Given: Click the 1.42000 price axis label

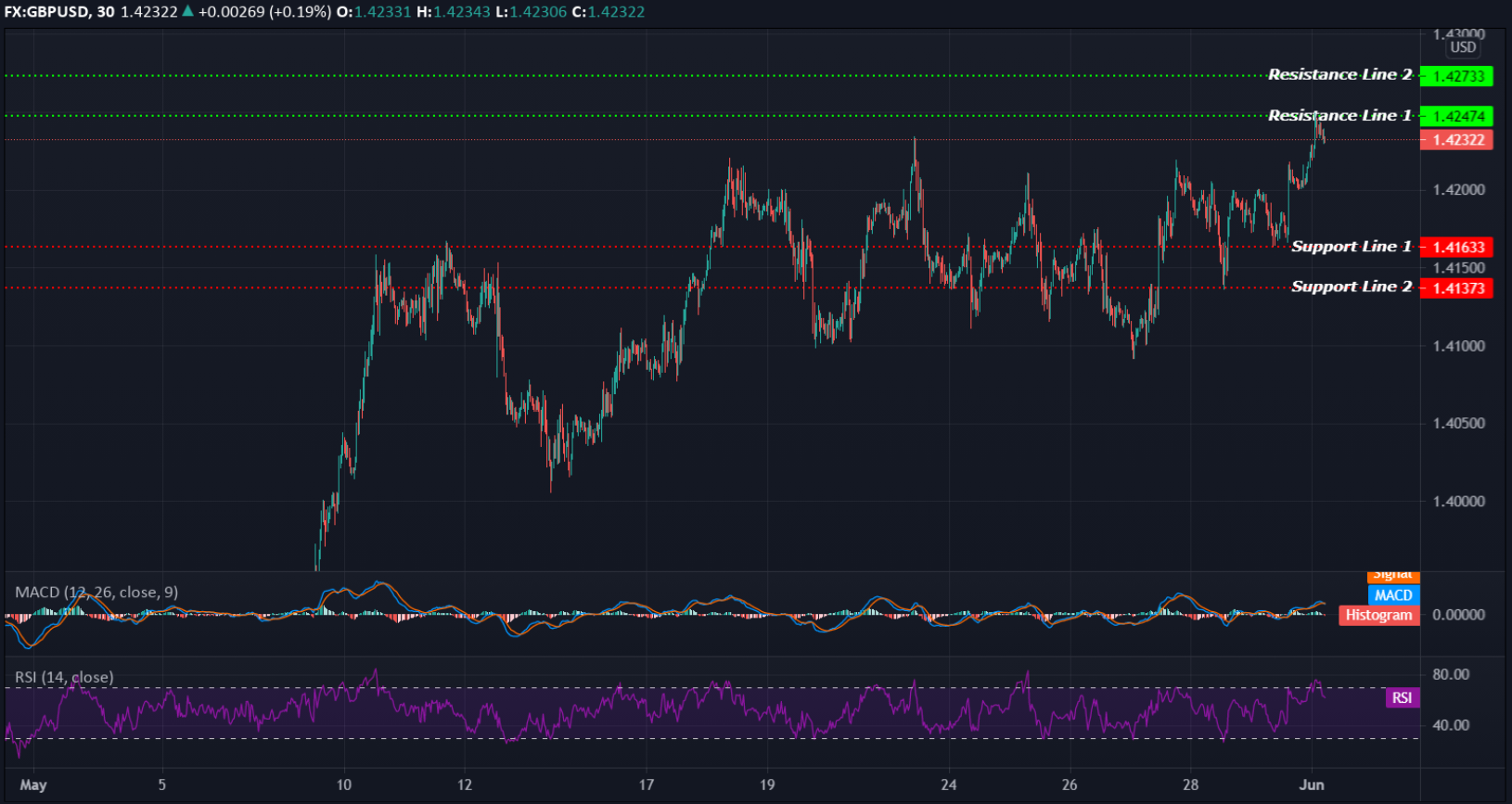Looking at the screenshot, I should (1459, 190).
